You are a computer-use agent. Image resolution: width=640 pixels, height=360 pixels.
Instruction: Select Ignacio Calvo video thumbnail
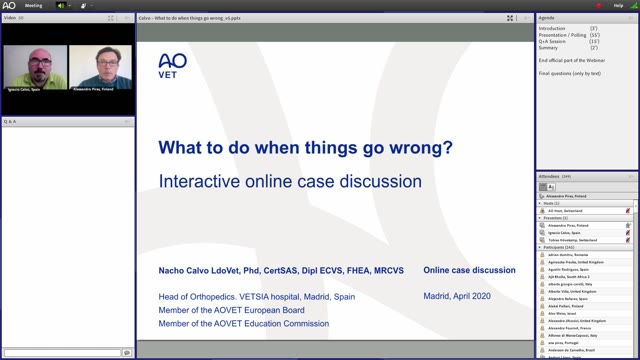tap(36, 67)
